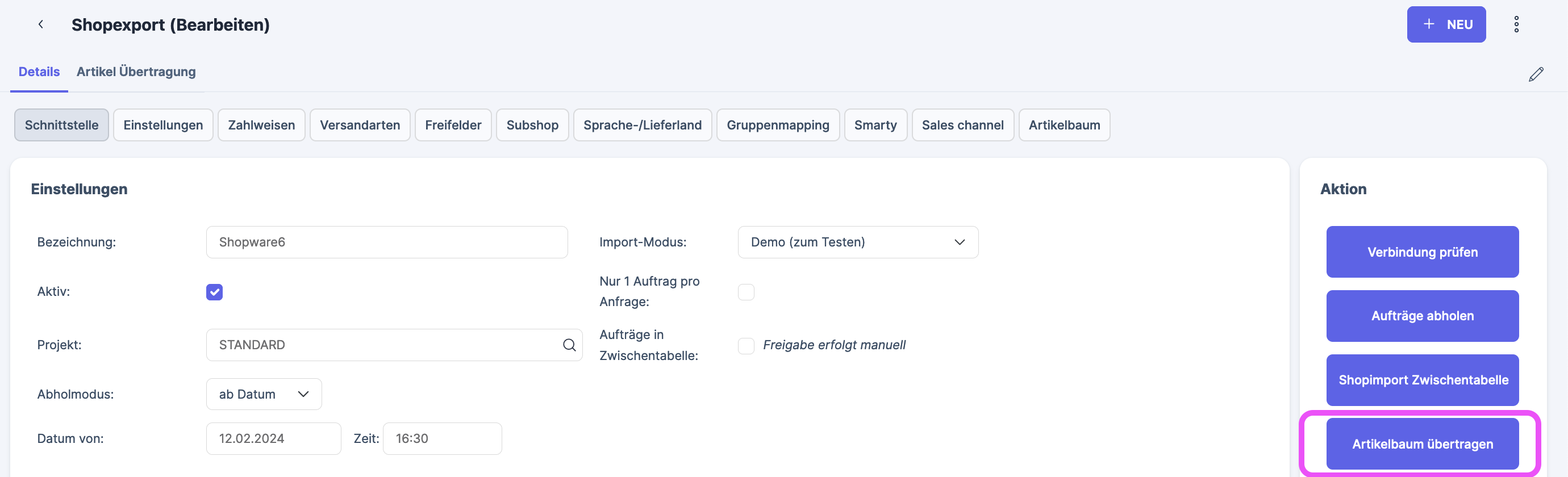Click the plus NEU button
The image size is (1568, 477).
click(x=1446, y=24)
